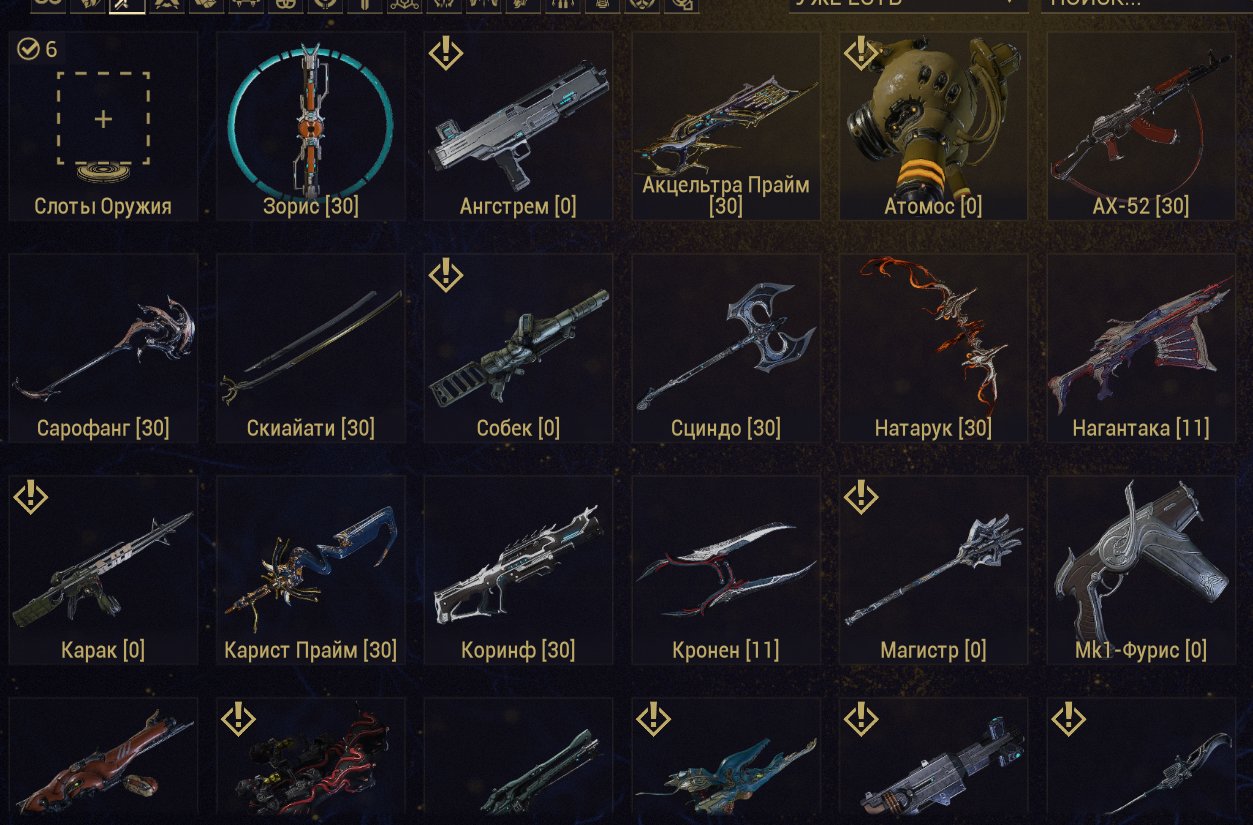Click the warning icon on the Атомос tile
This screenshot has height=825, width=1253.
pyautogui.click(x=861, y=53)
